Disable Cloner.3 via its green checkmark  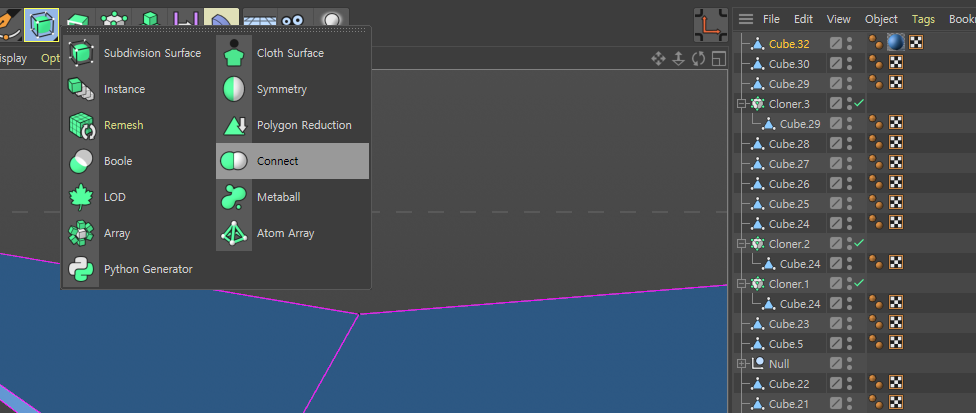pos(860,103)
